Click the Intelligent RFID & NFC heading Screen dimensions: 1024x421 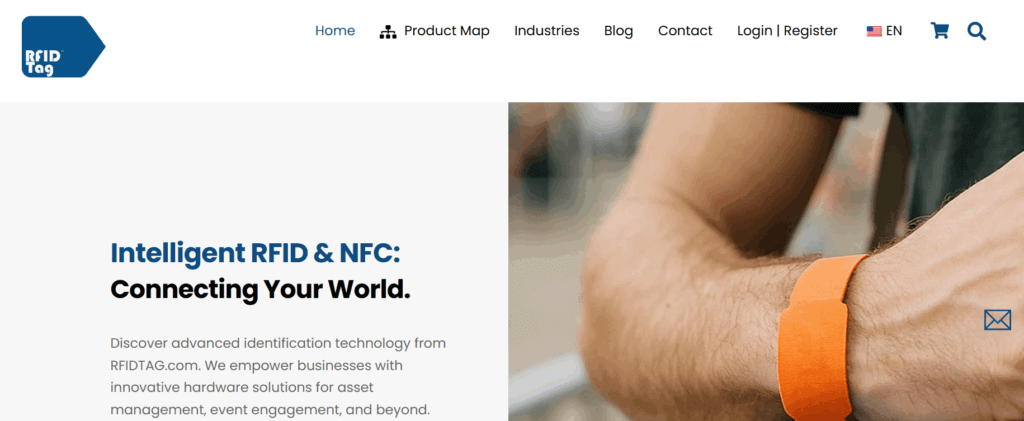point(255,253)
